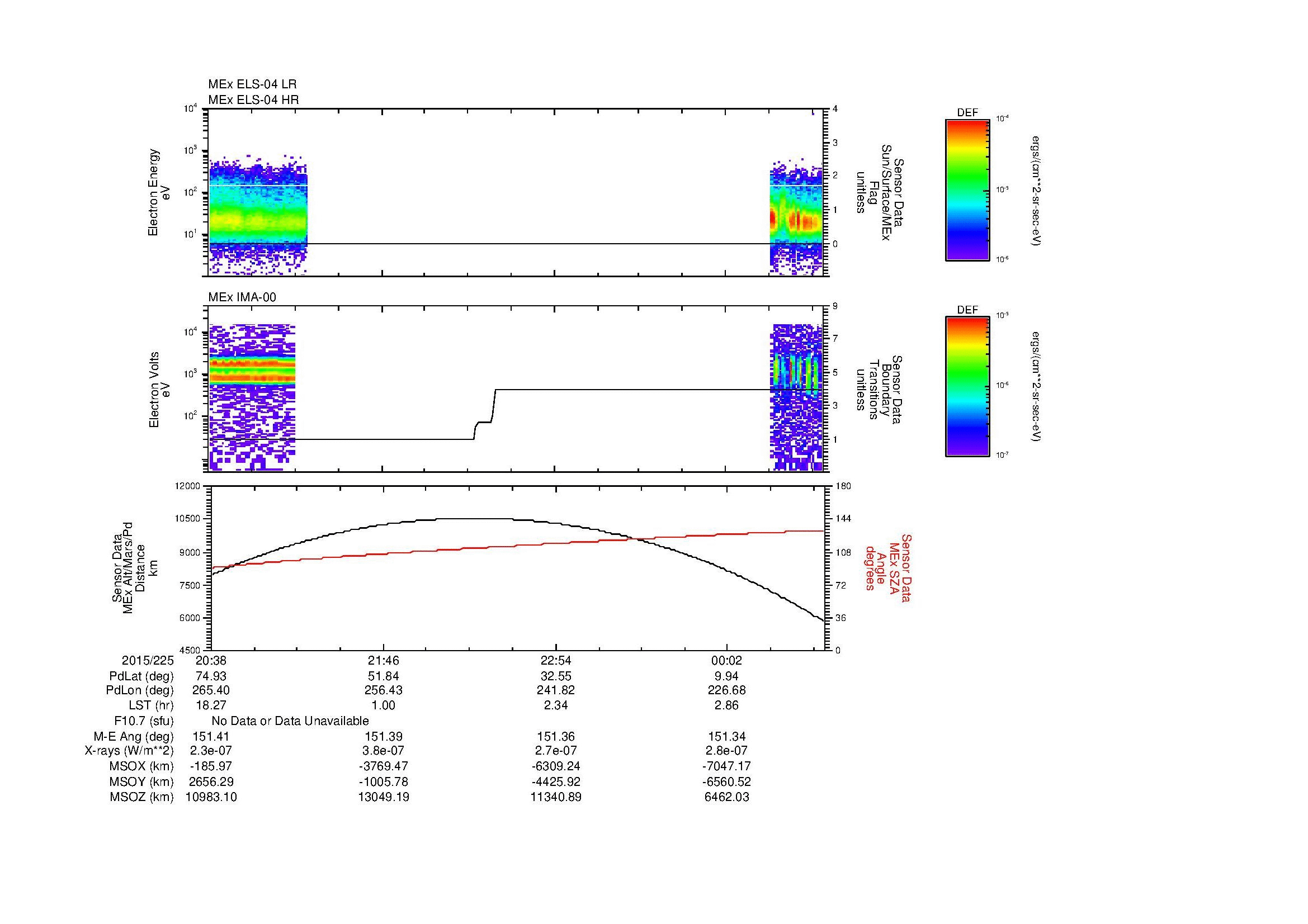Screen dimensions: 1308x924
Task: Click the MSOZ (km) row label
Action: (x=142, y=797)
